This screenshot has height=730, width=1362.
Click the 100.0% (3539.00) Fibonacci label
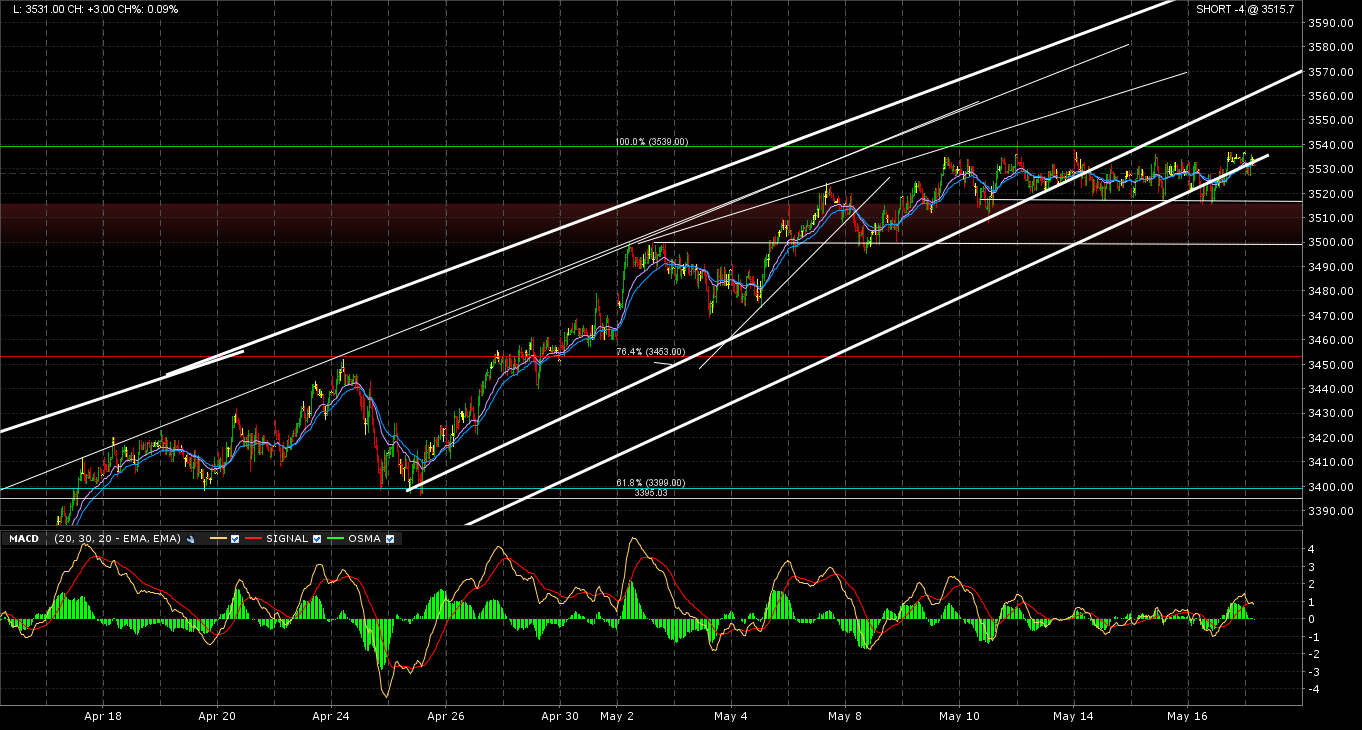[x=651, y=142]
